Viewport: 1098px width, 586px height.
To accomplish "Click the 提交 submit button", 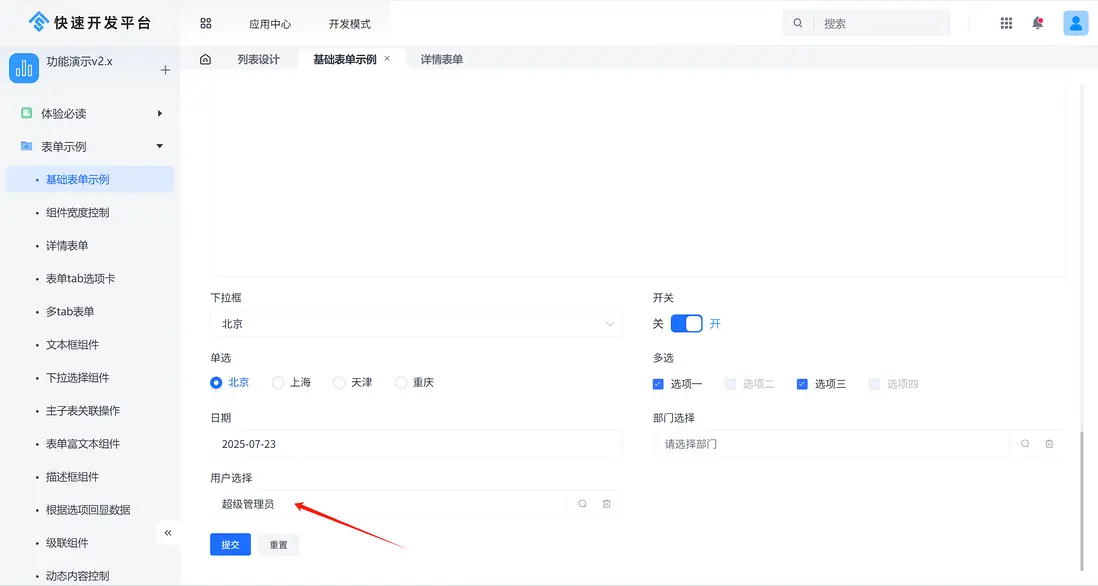I will pos(230,544).
